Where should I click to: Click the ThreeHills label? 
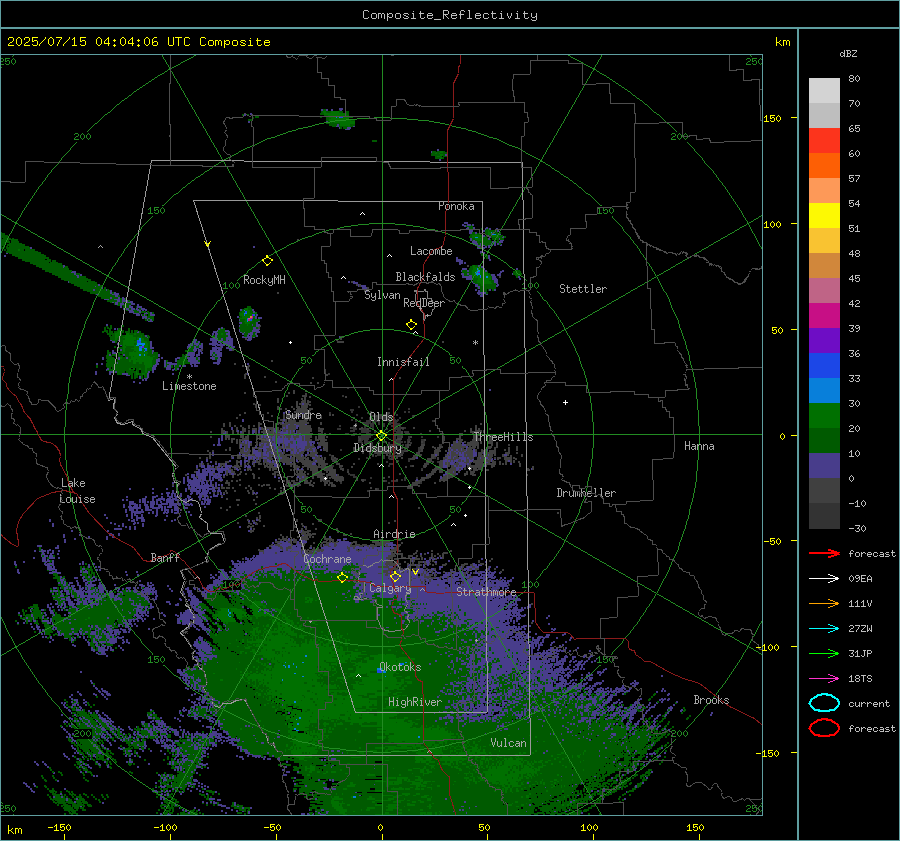pyautogui.click(x=503, y=437)
